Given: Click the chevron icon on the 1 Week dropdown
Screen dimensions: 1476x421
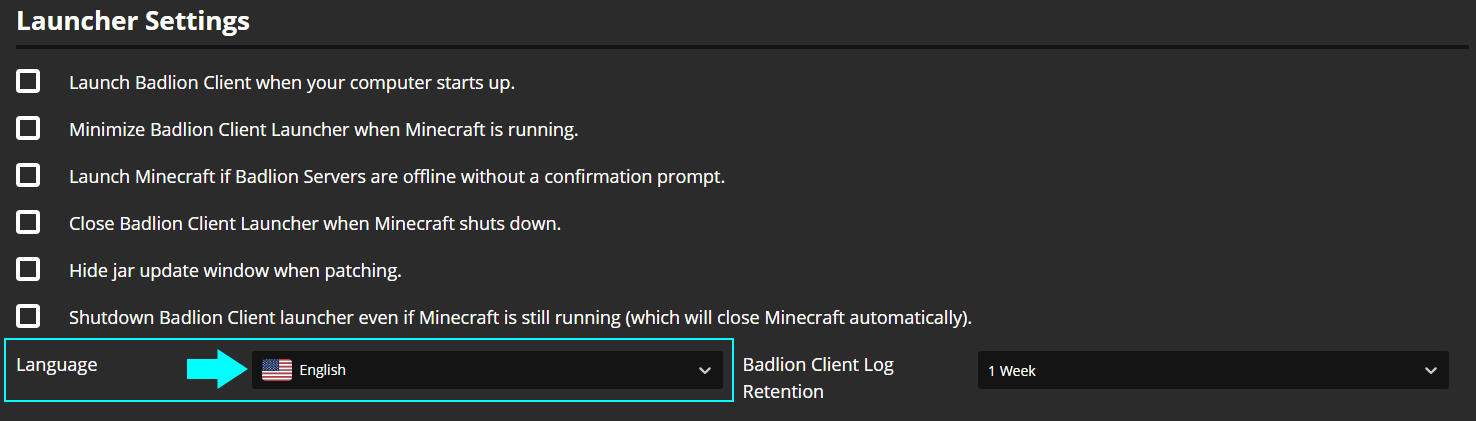Looking at the screenshot, I should click(x=1430, y=370).
